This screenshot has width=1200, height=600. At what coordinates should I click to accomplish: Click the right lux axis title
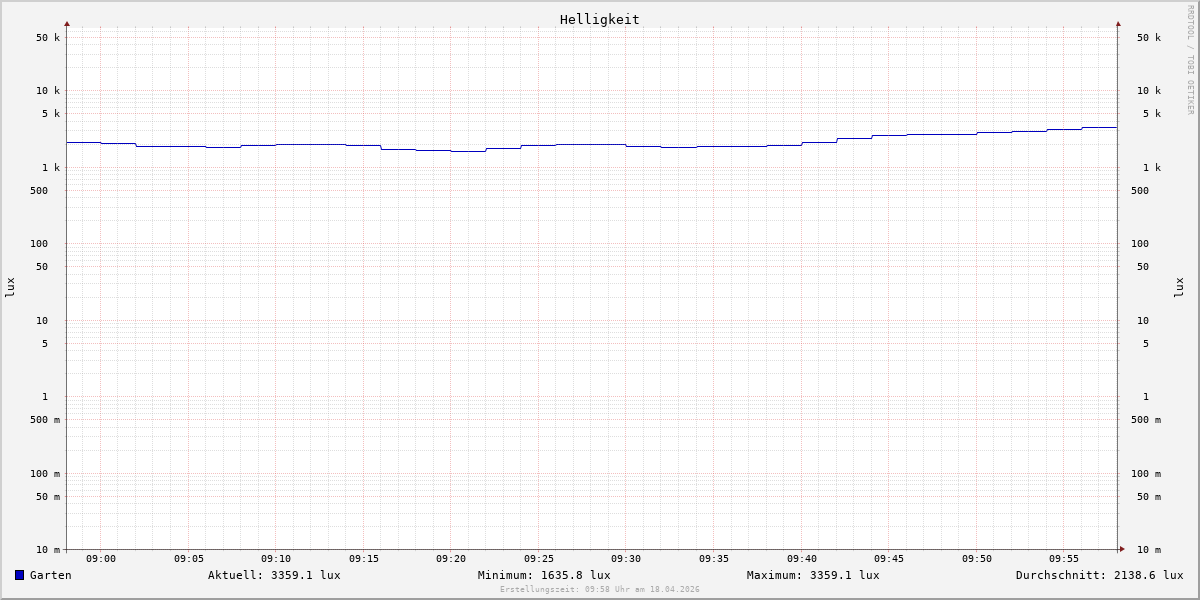(x=1179, y=287)
